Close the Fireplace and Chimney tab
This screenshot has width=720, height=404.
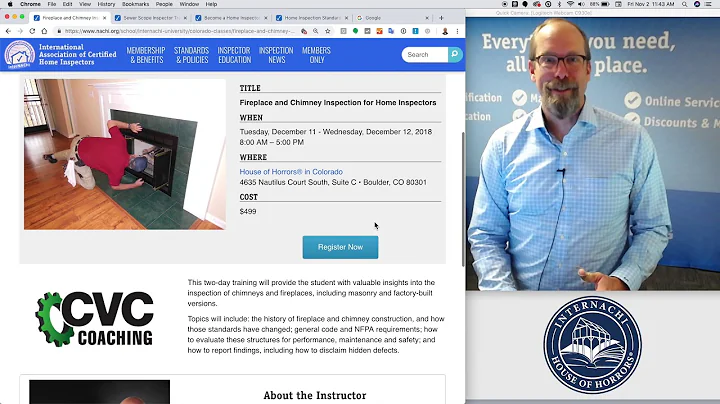tap(105, 18)
